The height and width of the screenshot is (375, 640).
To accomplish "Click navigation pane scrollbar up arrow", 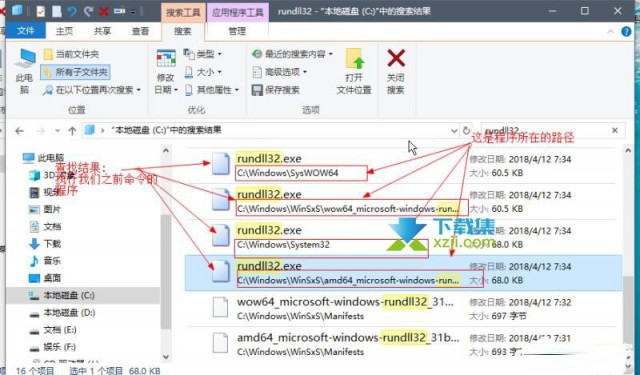I will point(166,151).
